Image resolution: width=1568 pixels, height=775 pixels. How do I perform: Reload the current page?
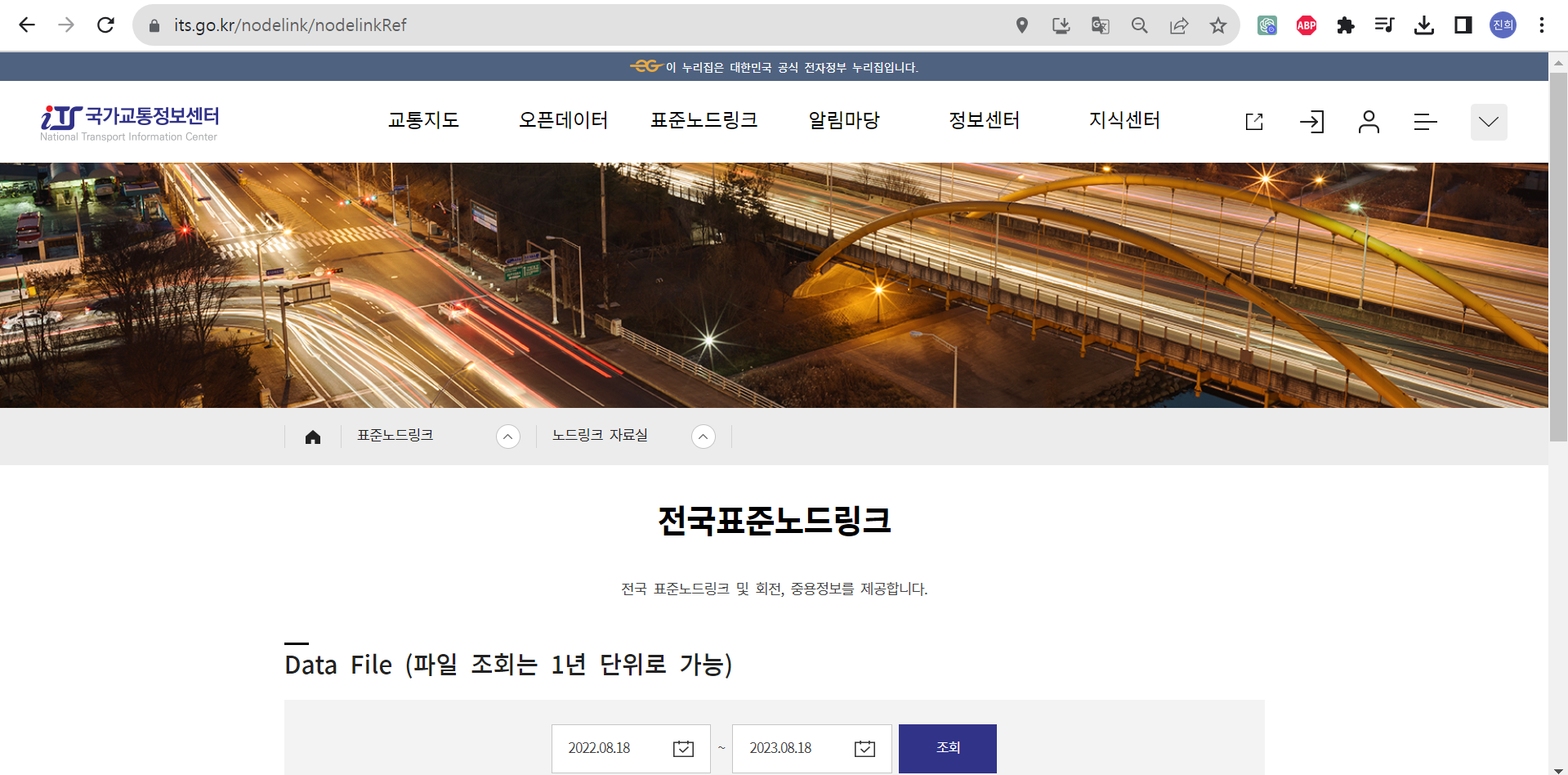105,25
